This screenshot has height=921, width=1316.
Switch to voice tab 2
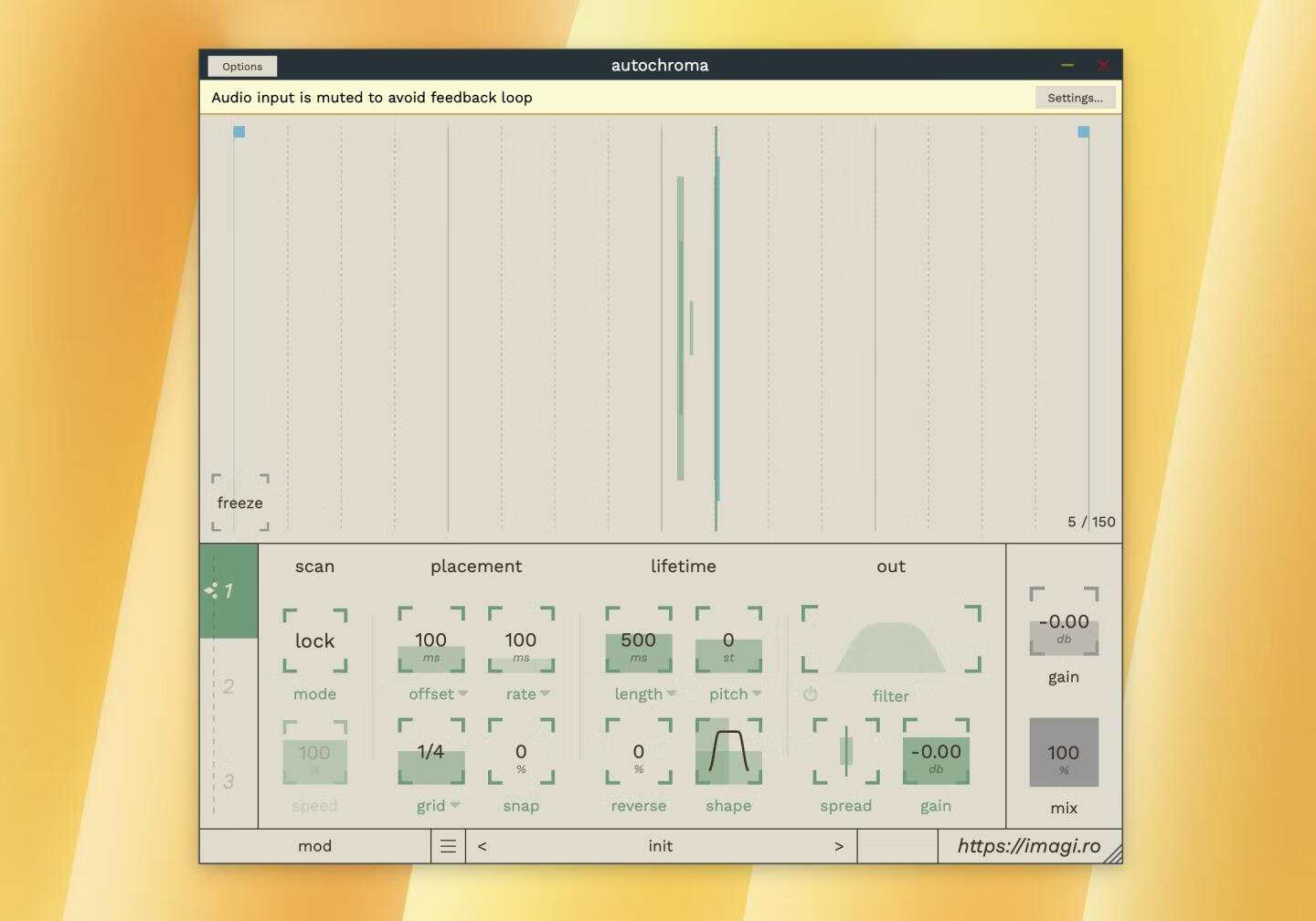coord(228,688)
